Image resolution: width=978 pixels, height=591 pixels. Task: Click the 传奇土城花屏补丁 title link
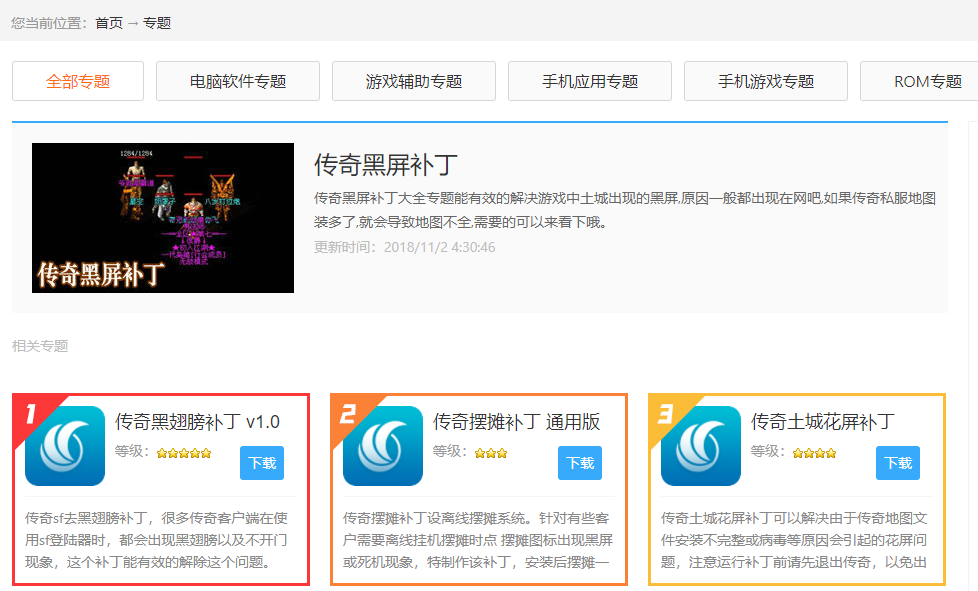pyautogui.click(x=822, y=422)
